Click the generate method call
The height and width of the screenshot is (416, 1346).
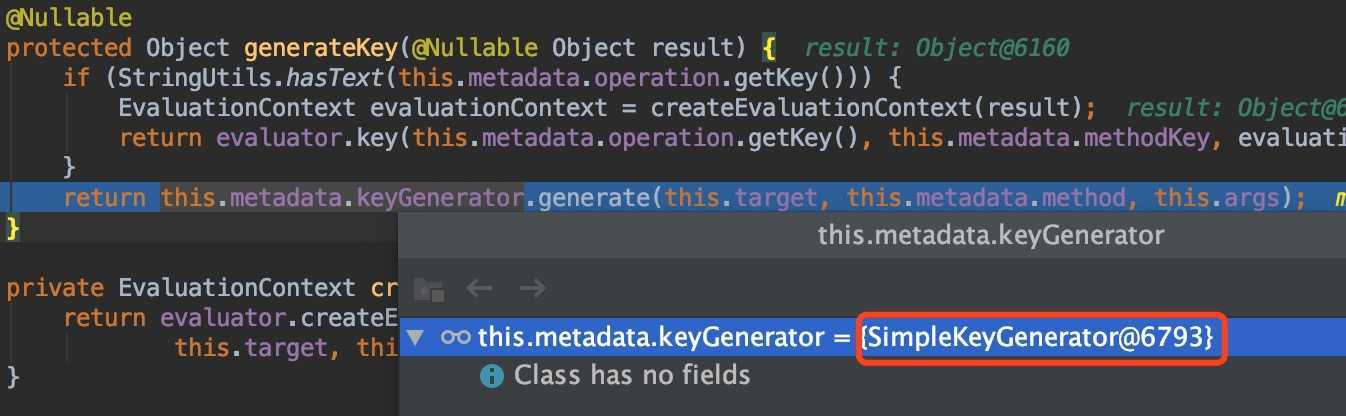(595, 197)
